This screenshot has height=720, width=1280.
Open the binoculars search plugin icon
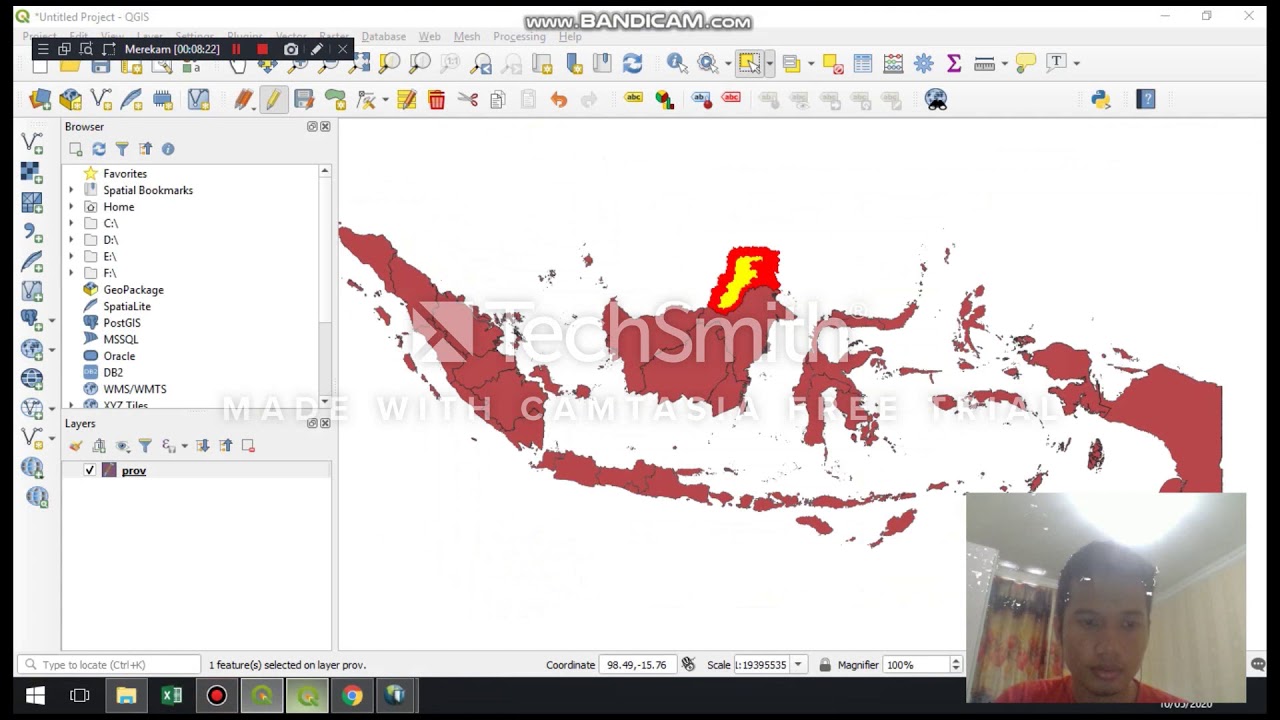coord(936,99)
